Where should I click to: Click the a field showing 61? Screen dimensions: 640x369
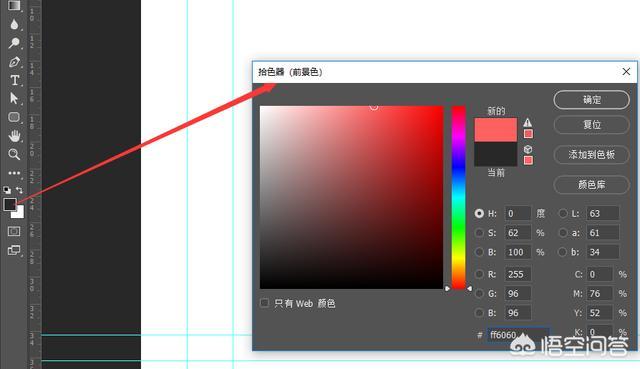tap(603, 233)
